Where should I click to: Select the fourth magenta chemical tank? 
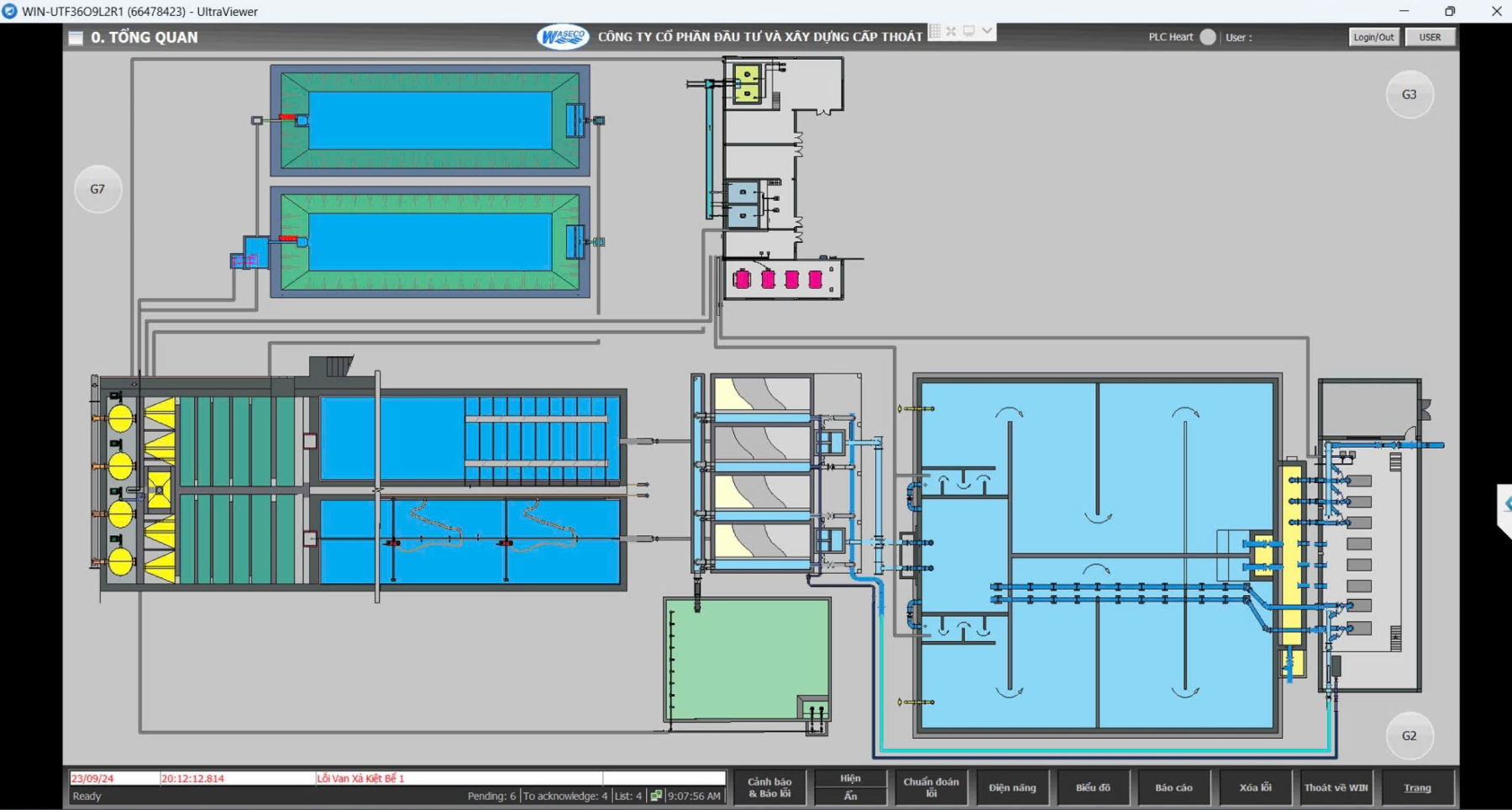[x=815, y=280]
